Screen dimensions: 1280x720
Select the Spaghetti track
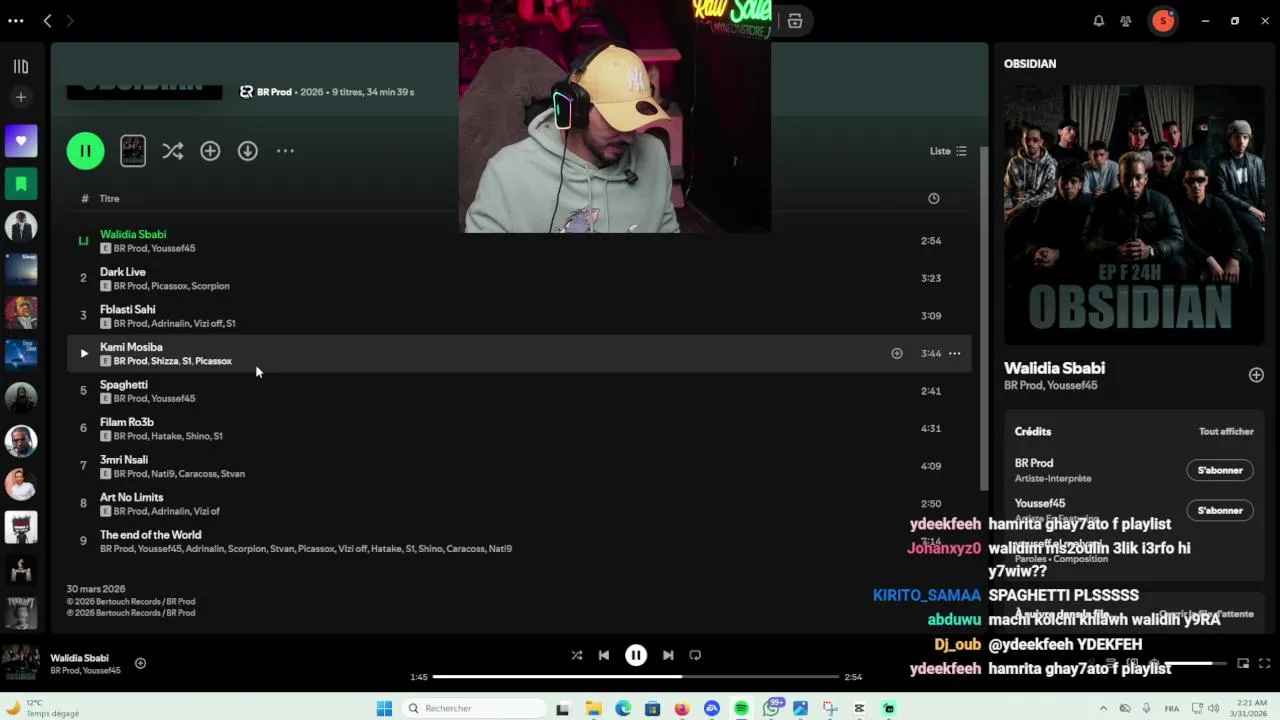(x=519, y=391)
